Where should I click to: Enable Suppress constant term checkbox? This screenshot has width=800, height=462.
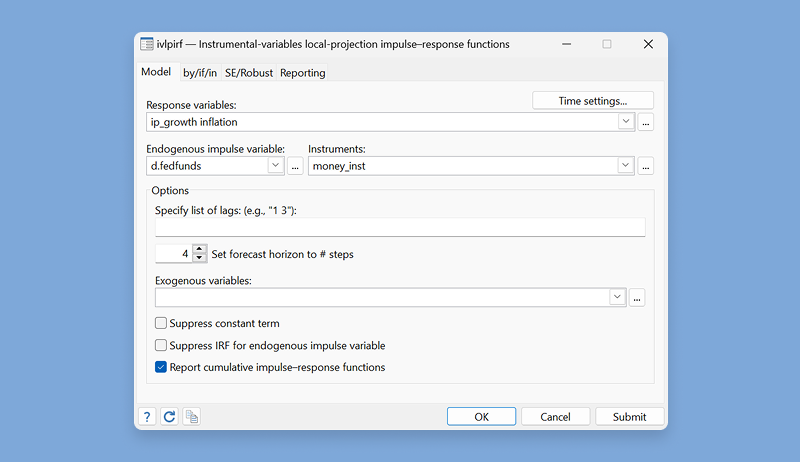[161, 323]
